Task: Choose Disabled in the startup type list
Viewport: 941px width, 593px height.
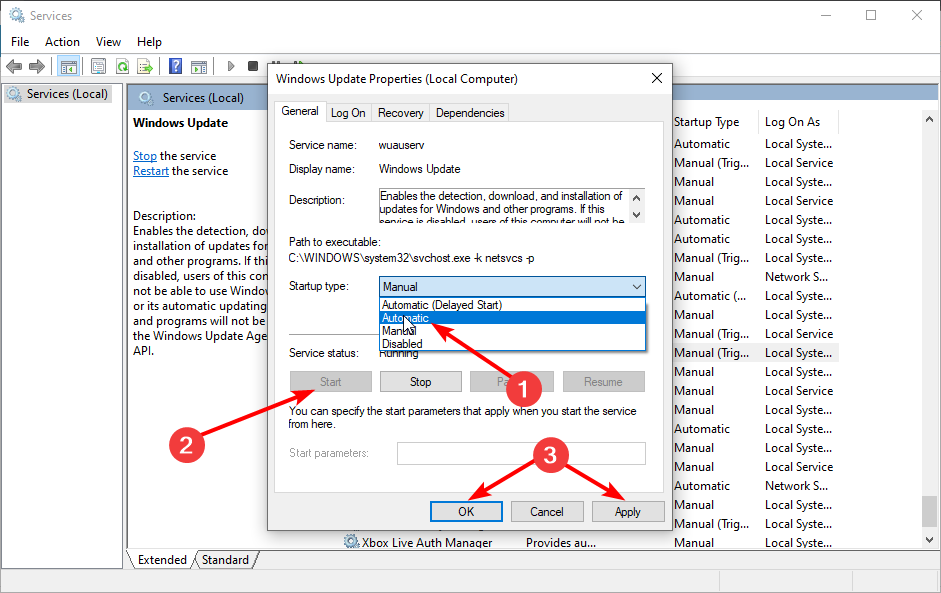Action: pyautogui.click(x=513, y=344)
